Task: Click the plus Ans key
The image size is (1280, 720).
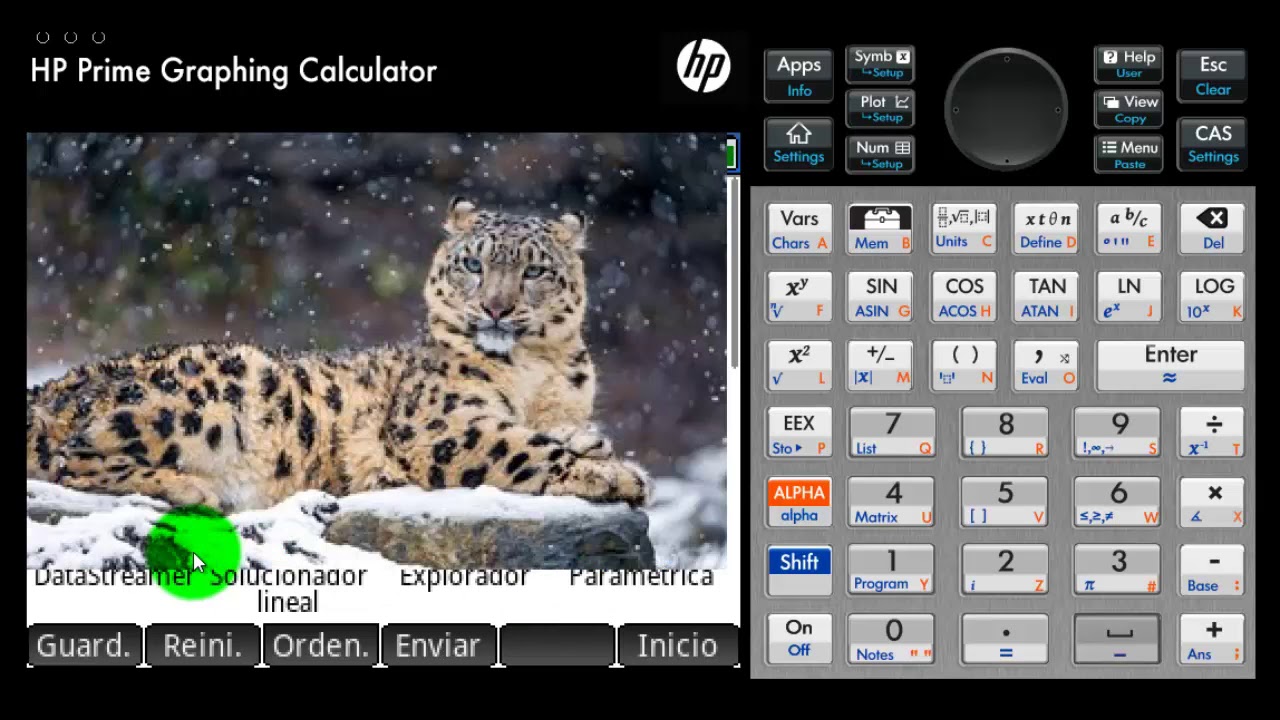Action: [1212, 639]
